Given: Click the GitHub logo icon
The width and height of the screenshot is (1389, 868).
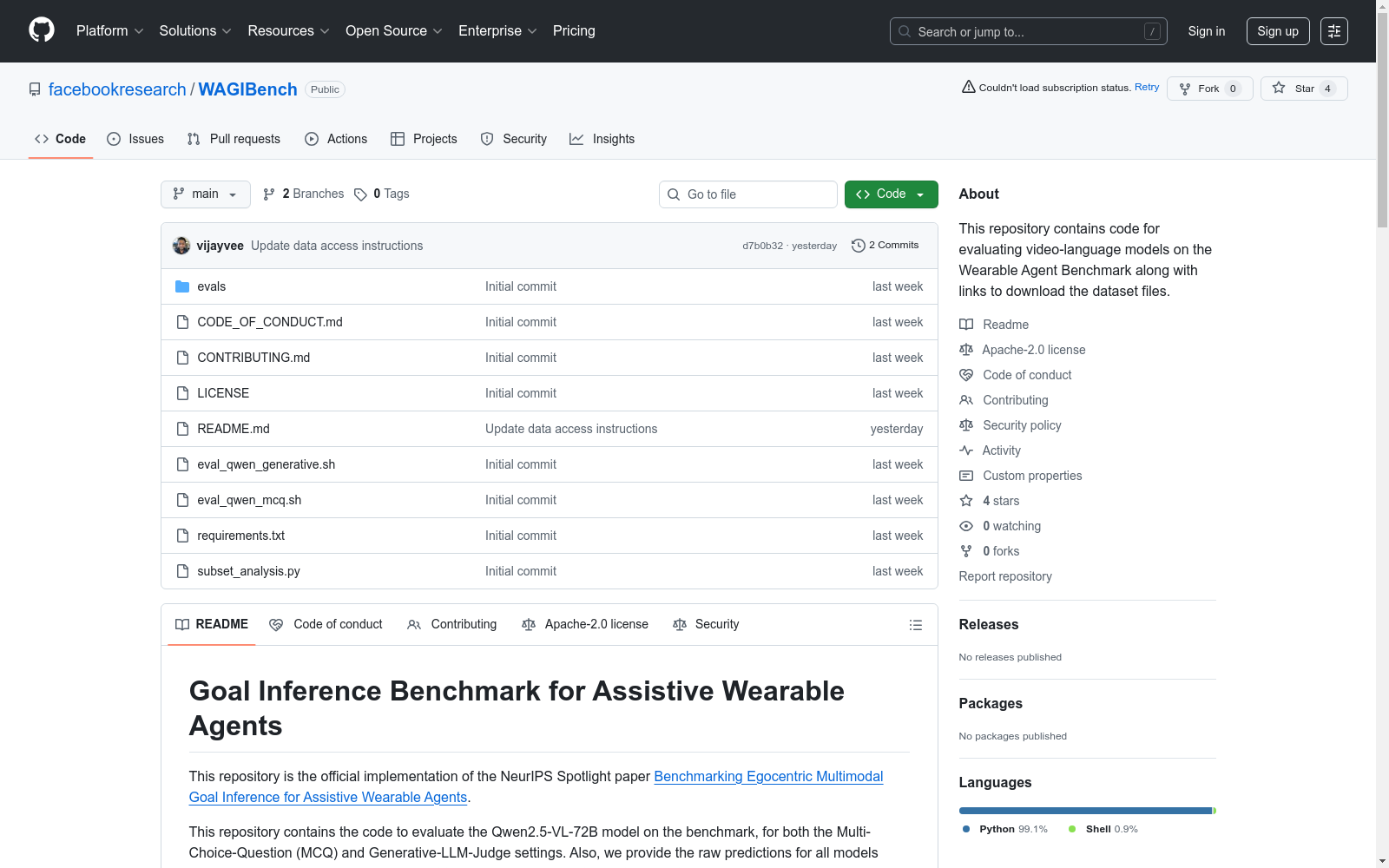Looking at the screenshot, I should [x=42, y=30].
